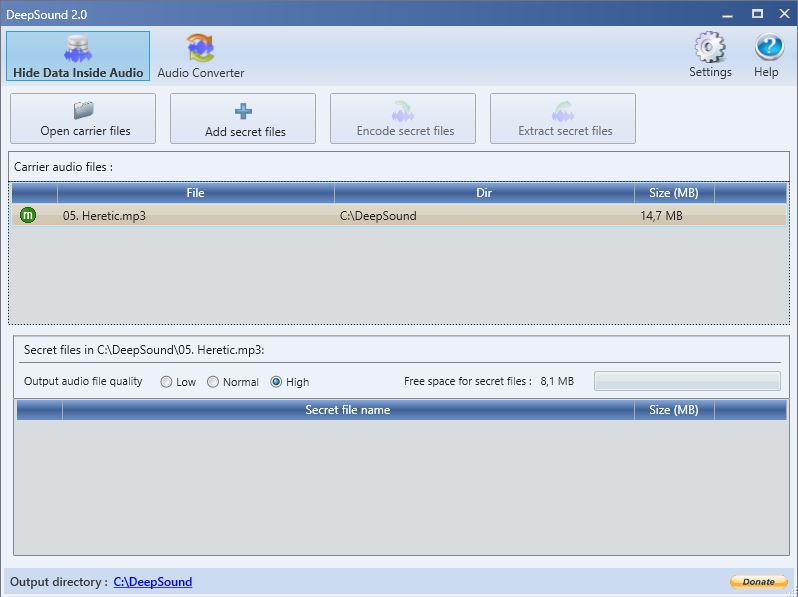Click the folder icon on Open carrier files
798x597 pixels.
(x=84, y=110)
